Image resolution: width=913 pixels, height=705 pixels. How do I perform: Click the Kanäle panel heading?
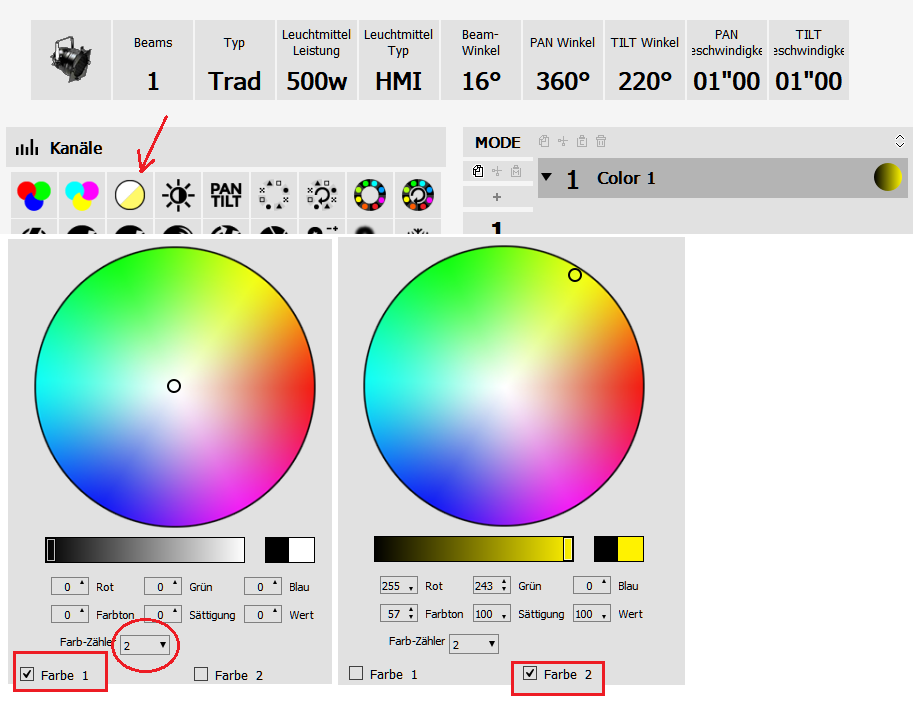point(76,148)
